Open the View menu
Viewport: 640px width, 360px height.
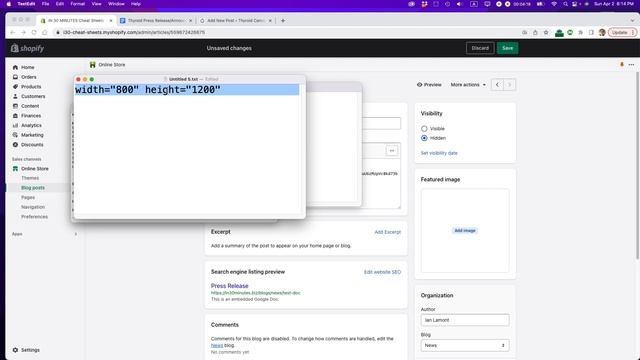click(96, 4)
